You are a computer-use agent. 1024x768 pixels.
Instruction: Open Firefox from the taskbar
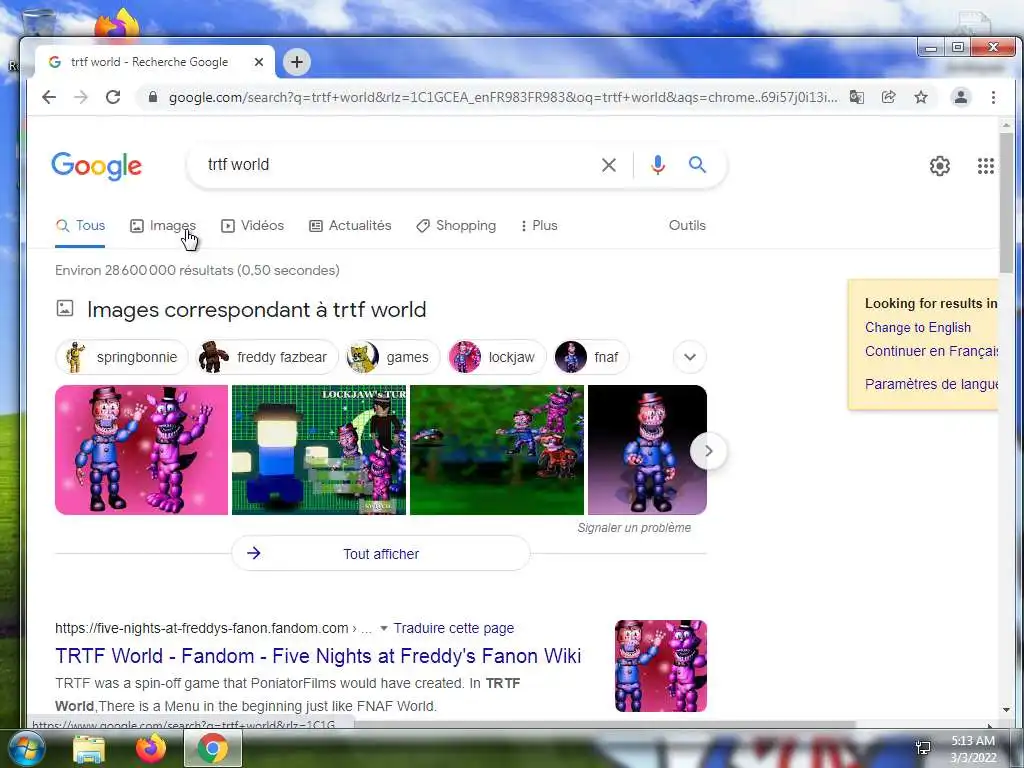[x=151, y=748]
